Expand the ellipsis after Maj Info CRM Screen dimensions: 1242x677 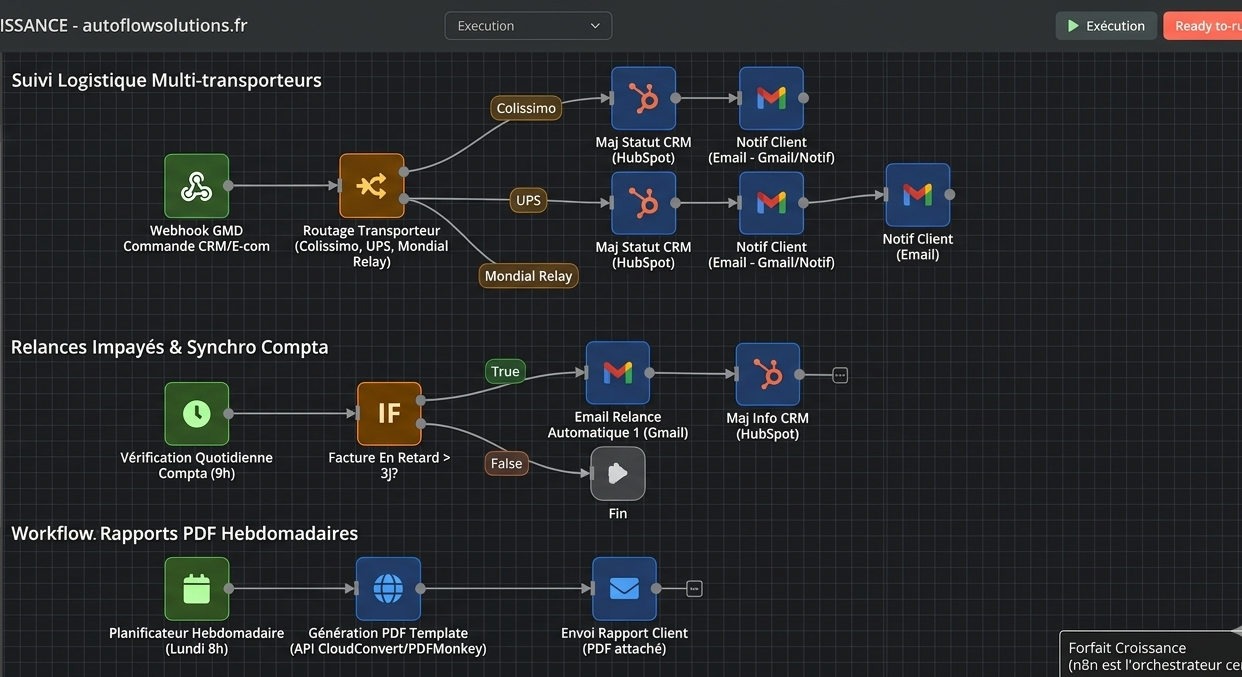click(x=840, y=375)
